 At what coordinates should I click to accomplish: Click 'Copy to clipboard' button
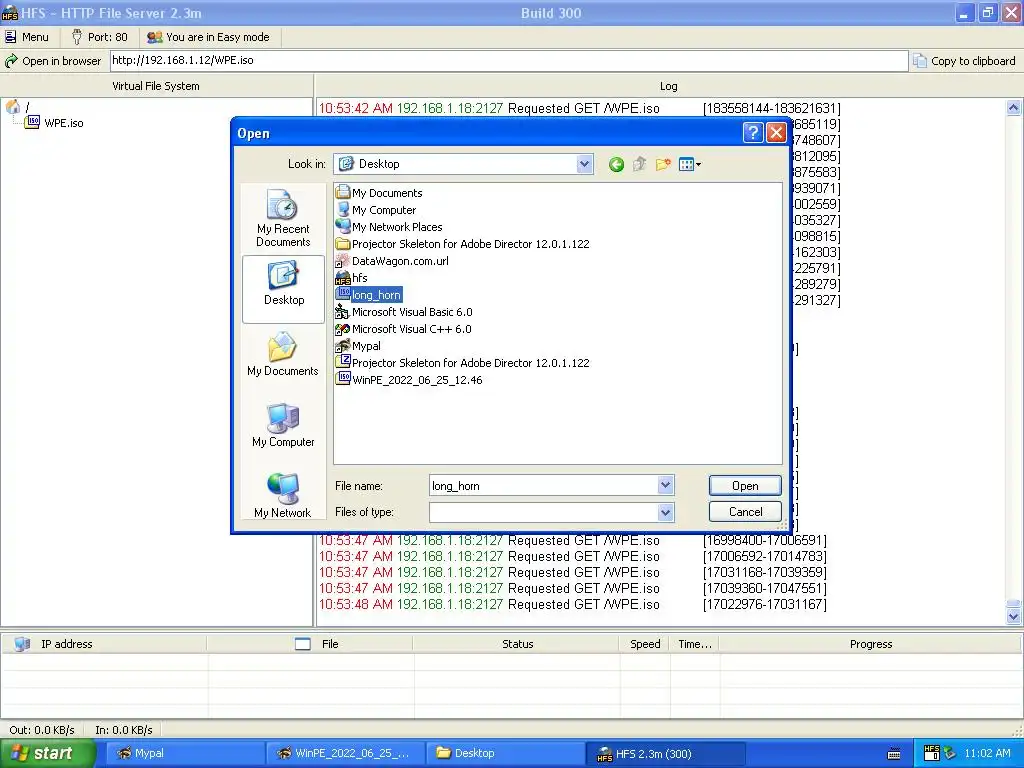[964, 61]
